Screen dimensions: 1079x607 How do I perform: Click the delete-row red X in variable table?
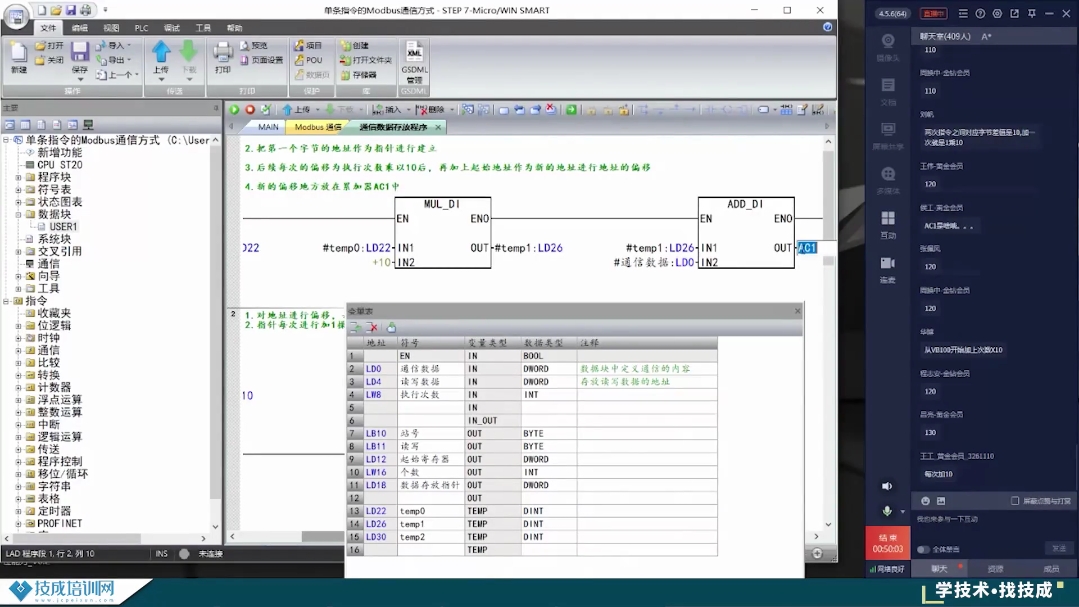(372, 328)
